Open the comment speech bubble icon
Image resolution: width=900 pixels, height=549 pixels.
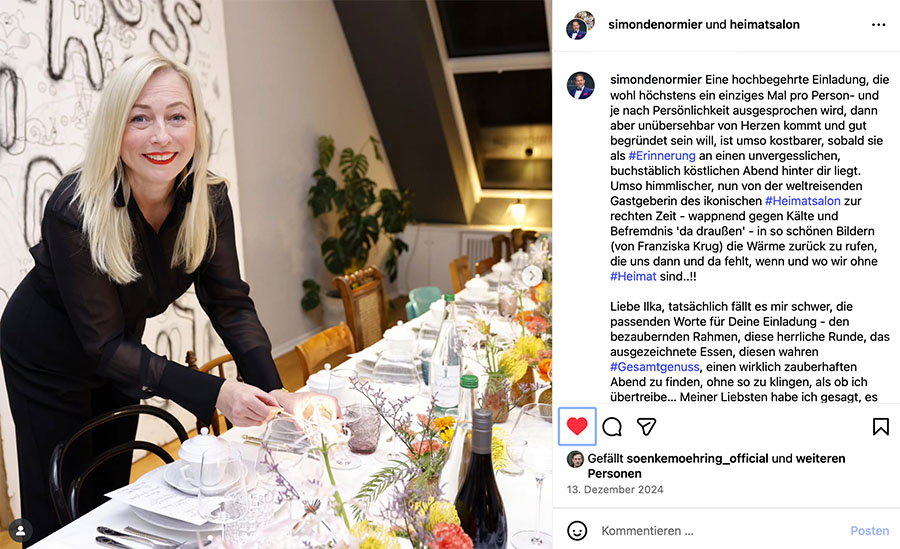(612, 427)
